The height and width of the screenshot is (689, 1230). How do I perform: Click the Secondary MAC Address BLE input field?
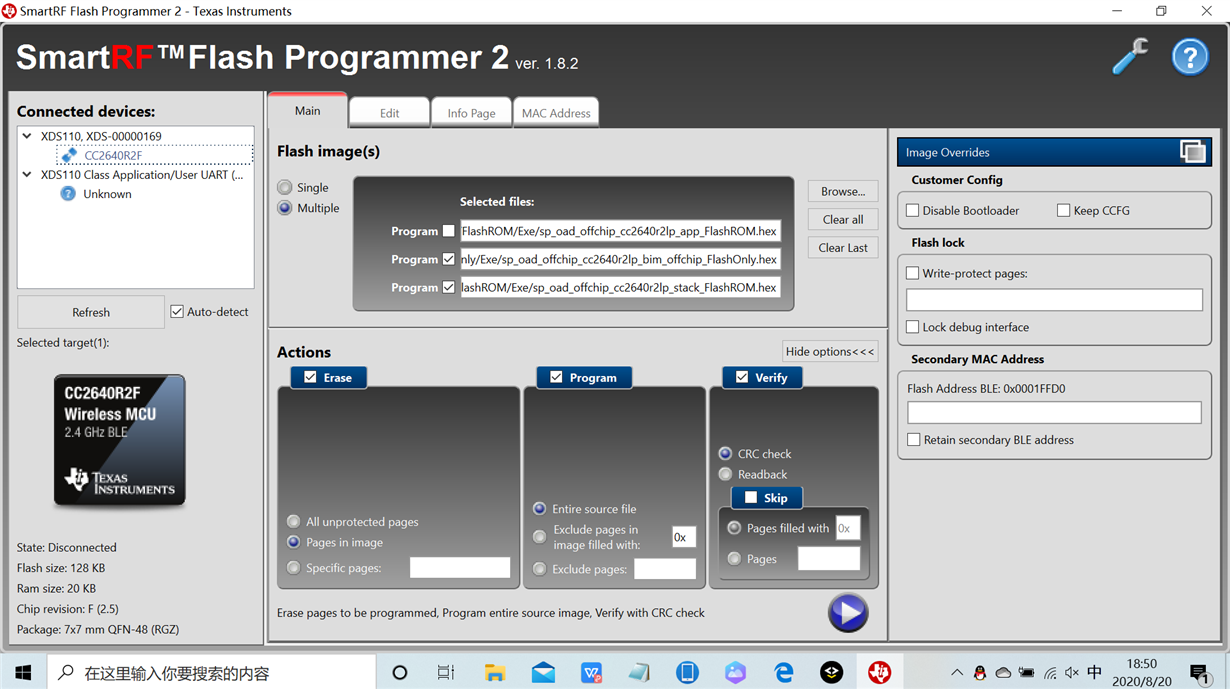[1054, 412]
